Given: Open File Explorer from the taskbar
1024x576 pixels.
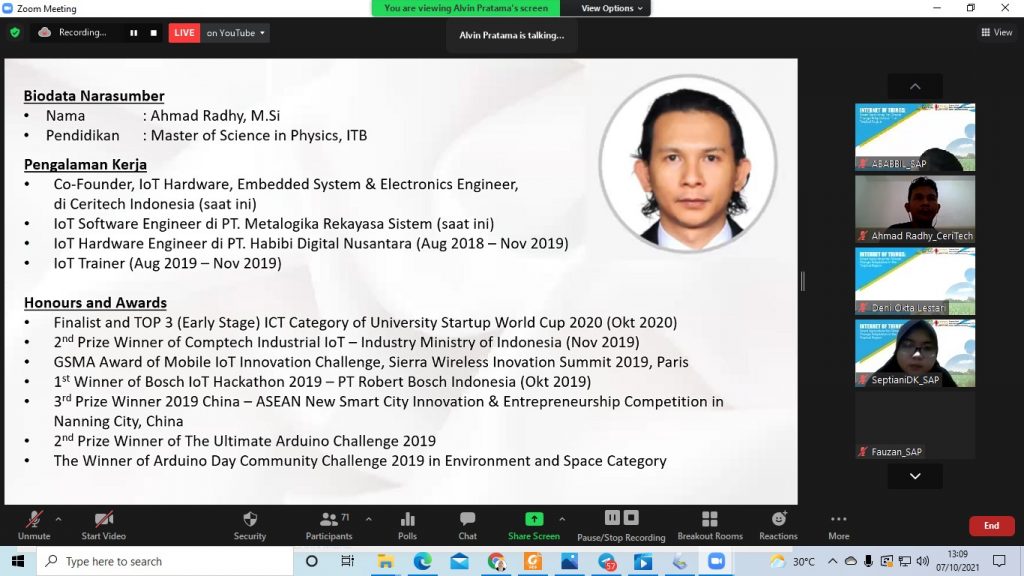Looking at the screenshot, I should pyautogui.click(x=385, y=561).
